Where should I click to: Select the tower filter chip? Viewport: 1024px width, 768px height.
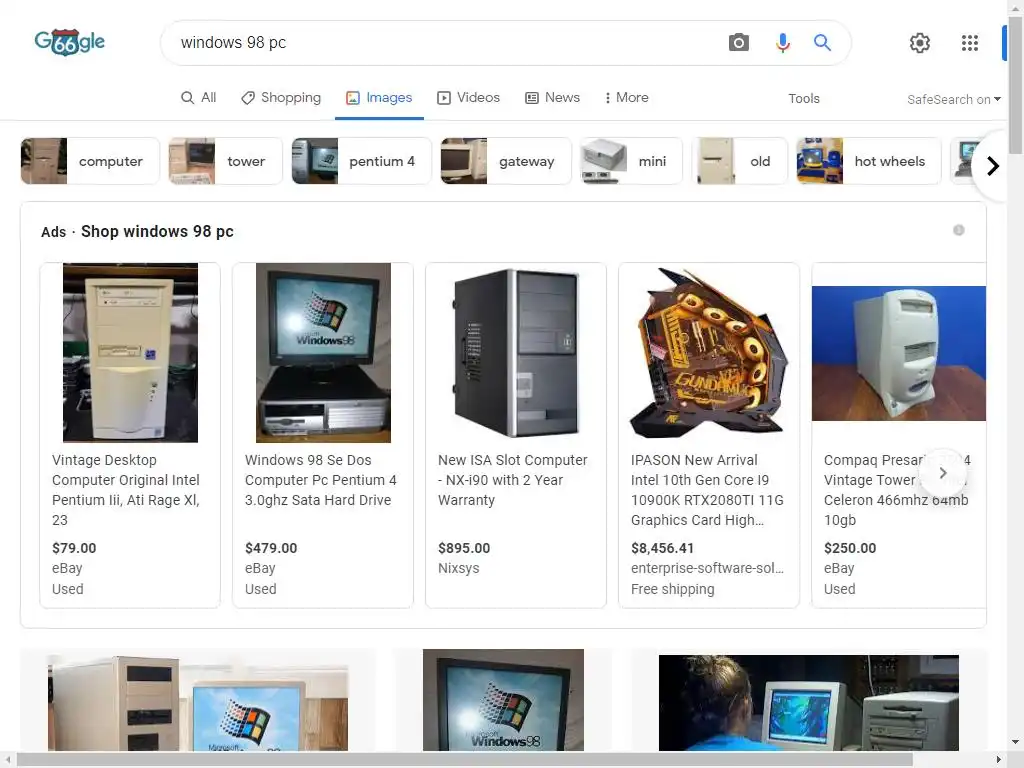point(225,161)
